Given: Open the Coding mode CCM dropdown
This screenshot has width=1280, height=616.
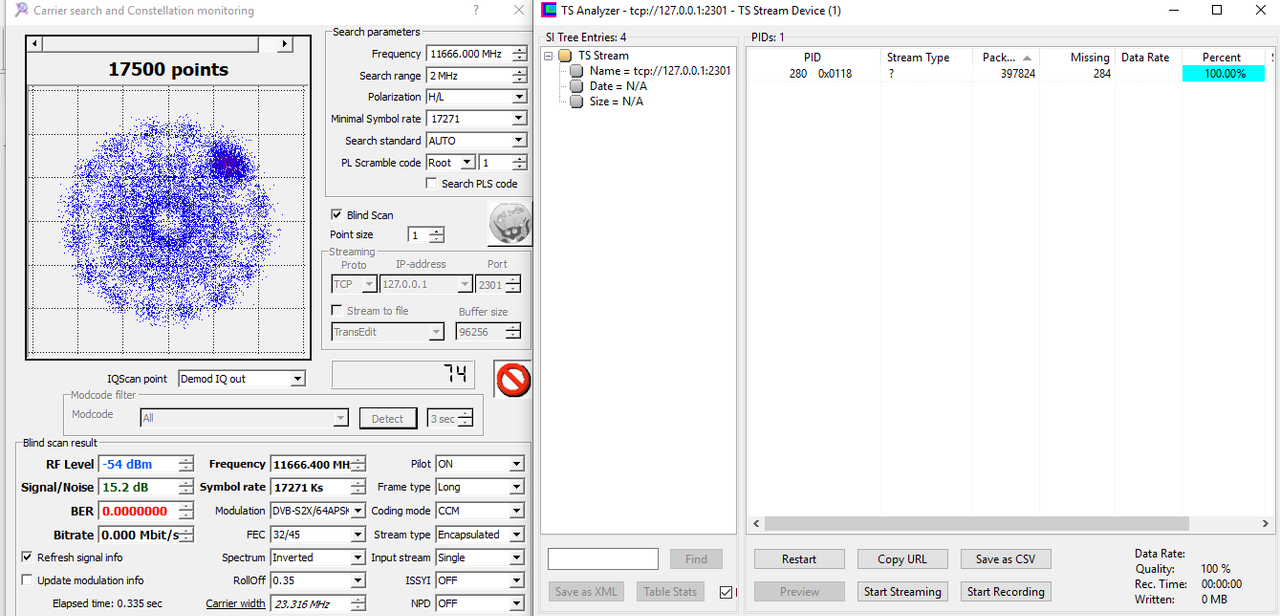Looking at the screenshot, I should pos(479,511).
